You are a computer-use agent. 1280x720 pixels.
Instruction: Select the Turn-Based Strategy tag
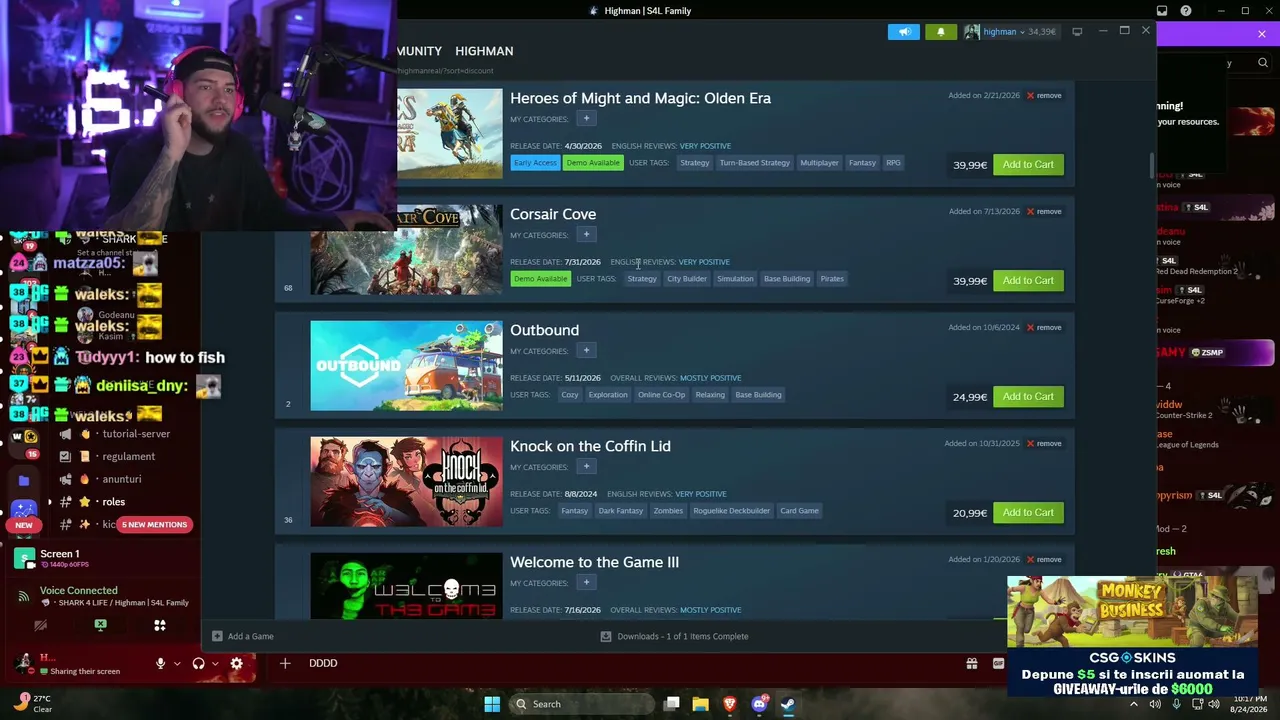coord(755,163)
